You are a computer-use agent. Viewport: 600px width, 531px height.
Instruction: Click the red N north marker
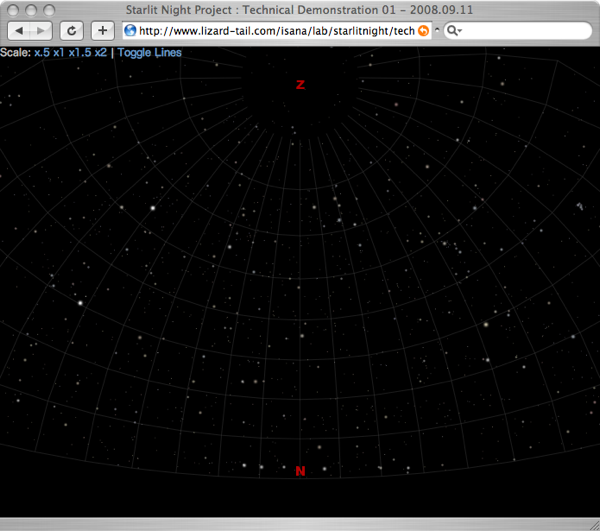click(300, 471)
